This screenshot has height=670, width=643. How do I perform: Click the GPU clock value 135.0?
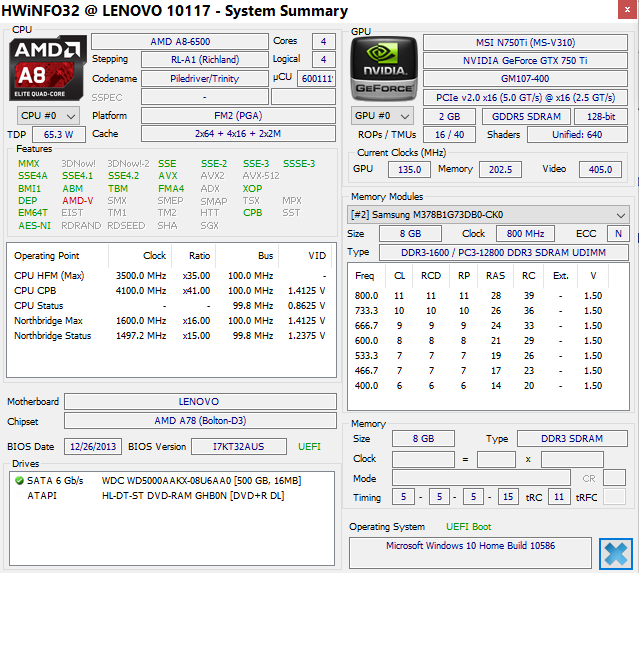[x=410, y=170]
